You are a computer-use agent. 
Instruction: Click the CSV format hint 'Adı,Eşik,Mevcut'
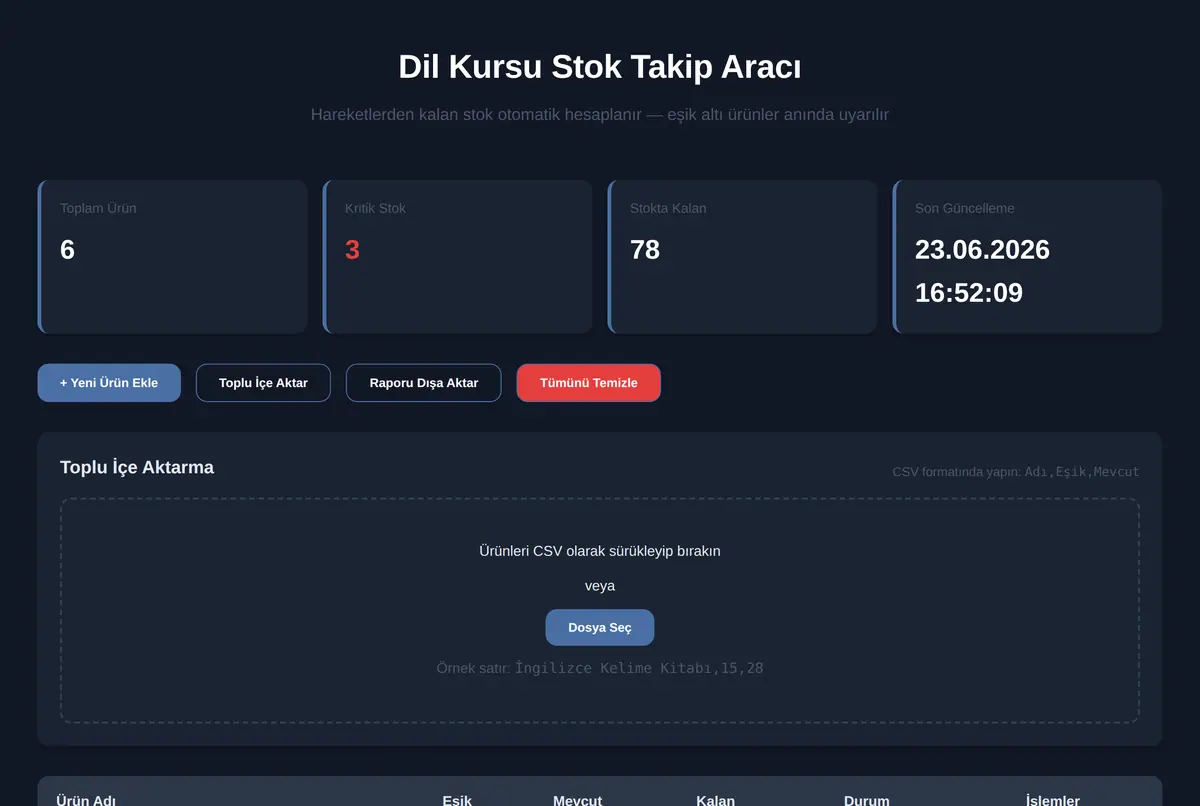[1082, 472]
